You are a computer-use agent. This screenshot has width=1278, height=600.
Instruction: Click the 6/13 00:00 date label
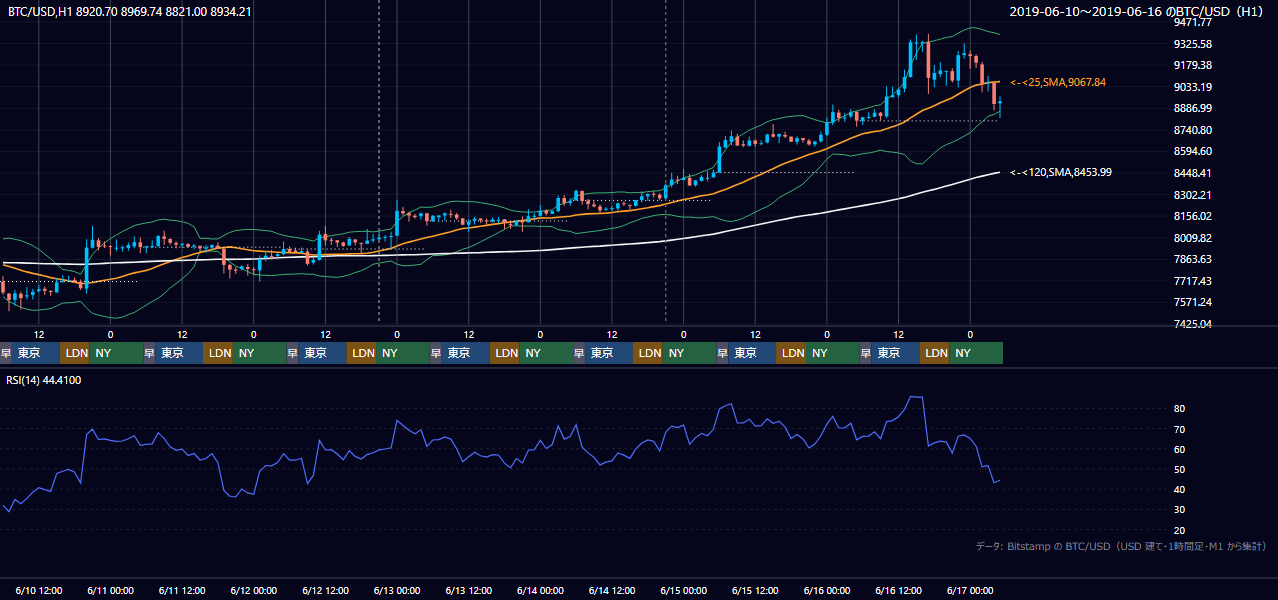point(397,590)
